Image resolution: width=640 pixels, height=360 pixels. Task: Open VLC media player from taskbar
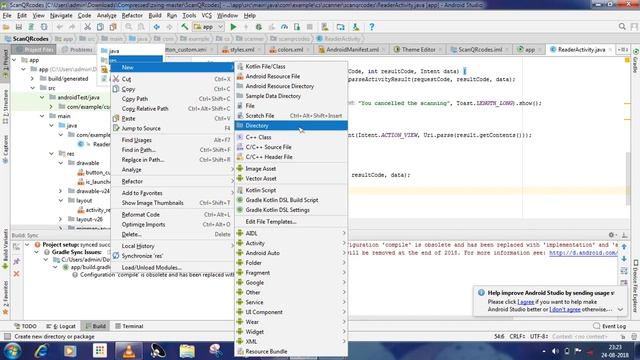pos(129,351)
